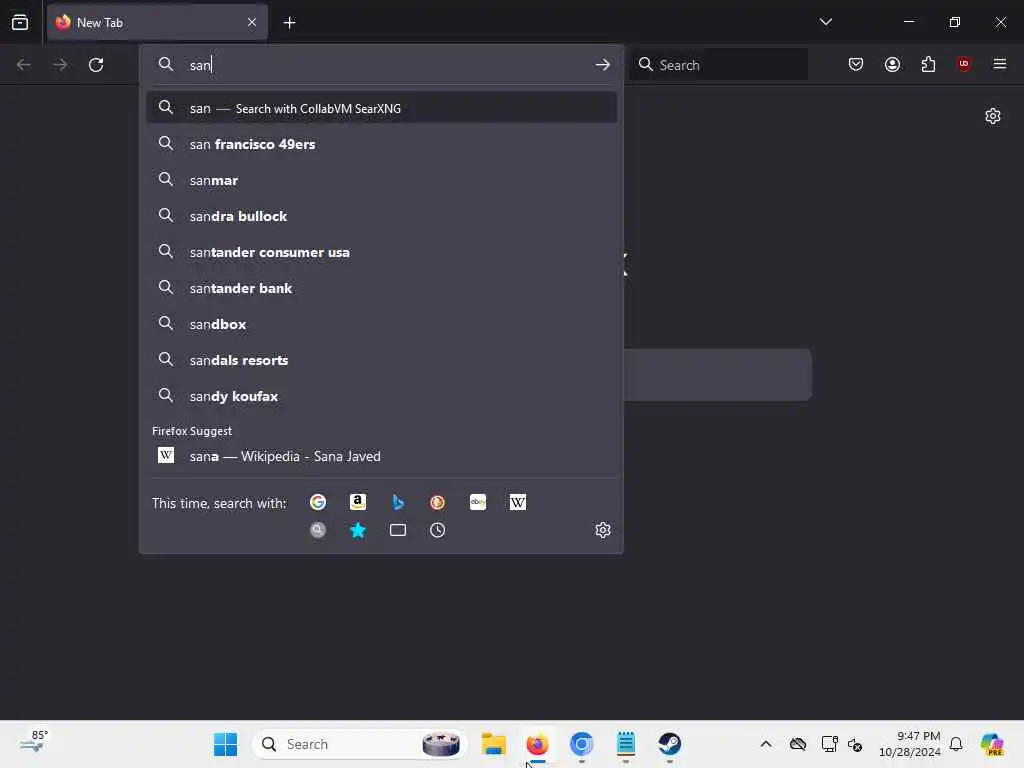Show hidden system tray icons
The height and width of the screenshot is (768, 1024).
(766, 744)
